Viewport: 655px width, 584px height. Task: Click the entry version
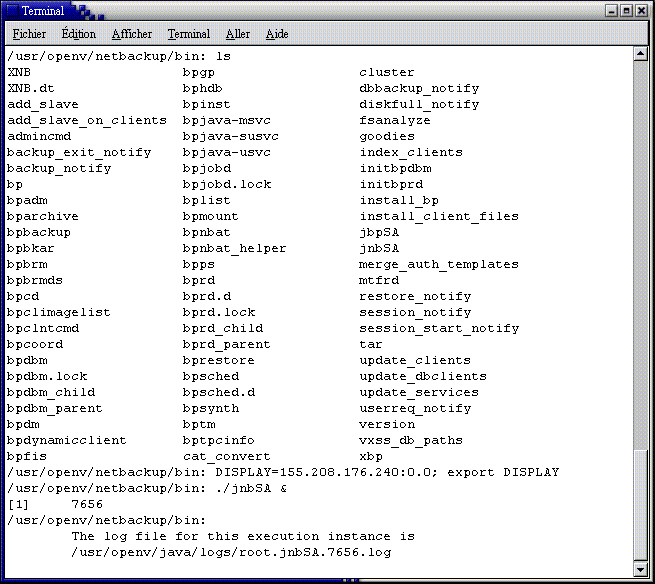pos(387,425)
